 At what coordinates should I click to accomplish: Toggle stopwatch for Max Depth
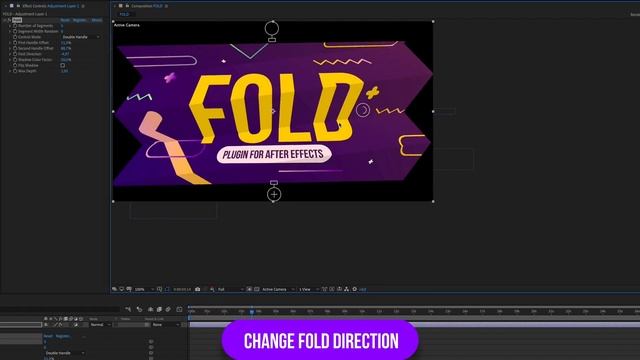[x=15, y=71]
